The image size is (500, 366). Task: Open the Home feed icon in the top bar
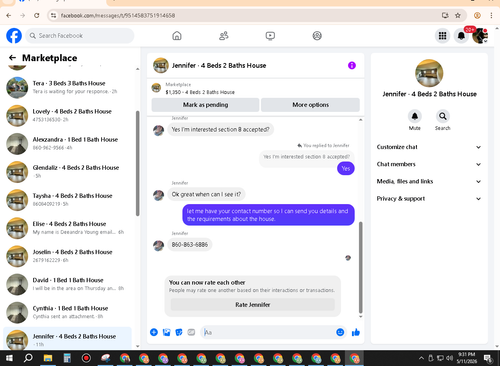point(177,36)
